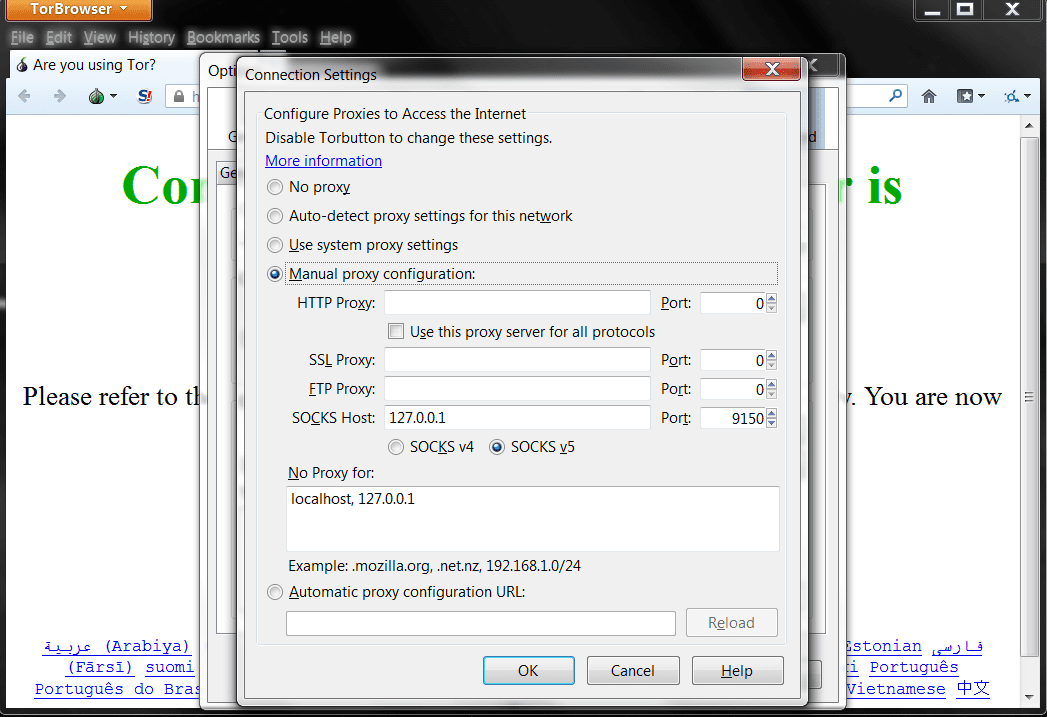Open the bookmarks star icon

click(965, 96)
